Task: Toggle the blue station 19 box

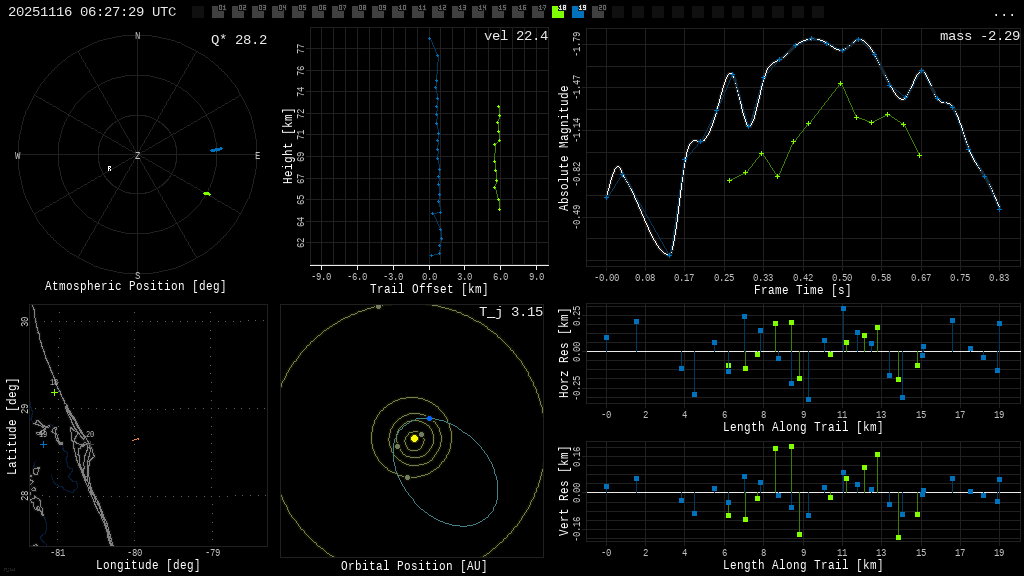Action: click(578, 12)
